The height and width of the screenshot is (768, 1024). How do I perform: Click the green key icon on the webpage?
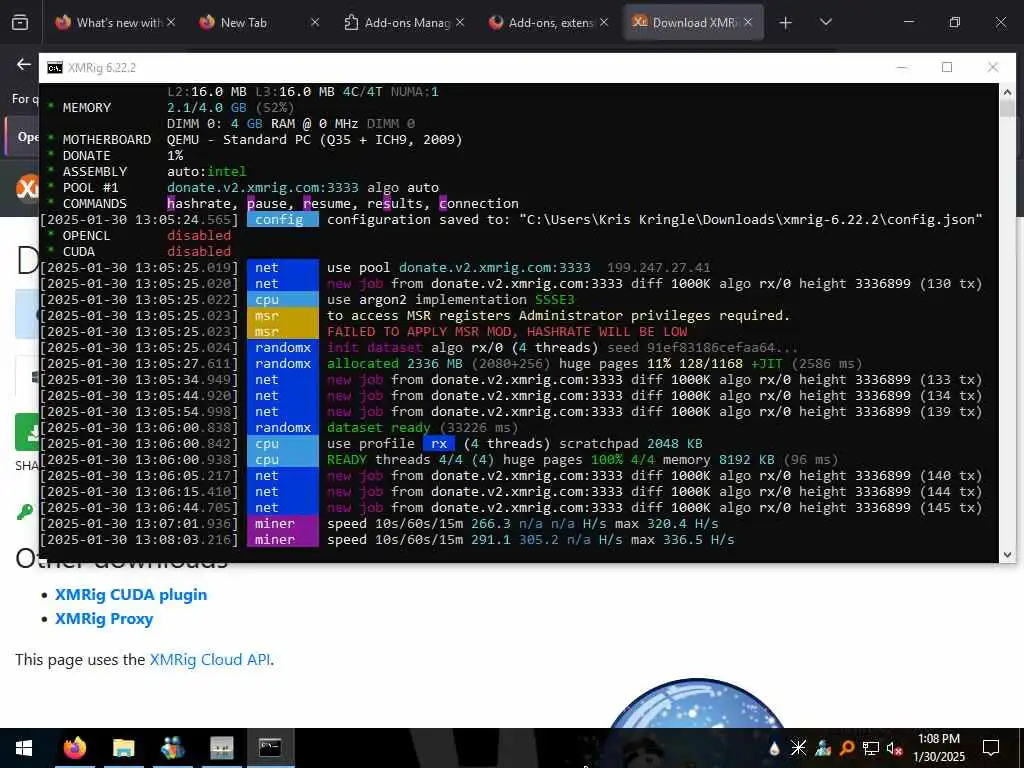point(25,511)
